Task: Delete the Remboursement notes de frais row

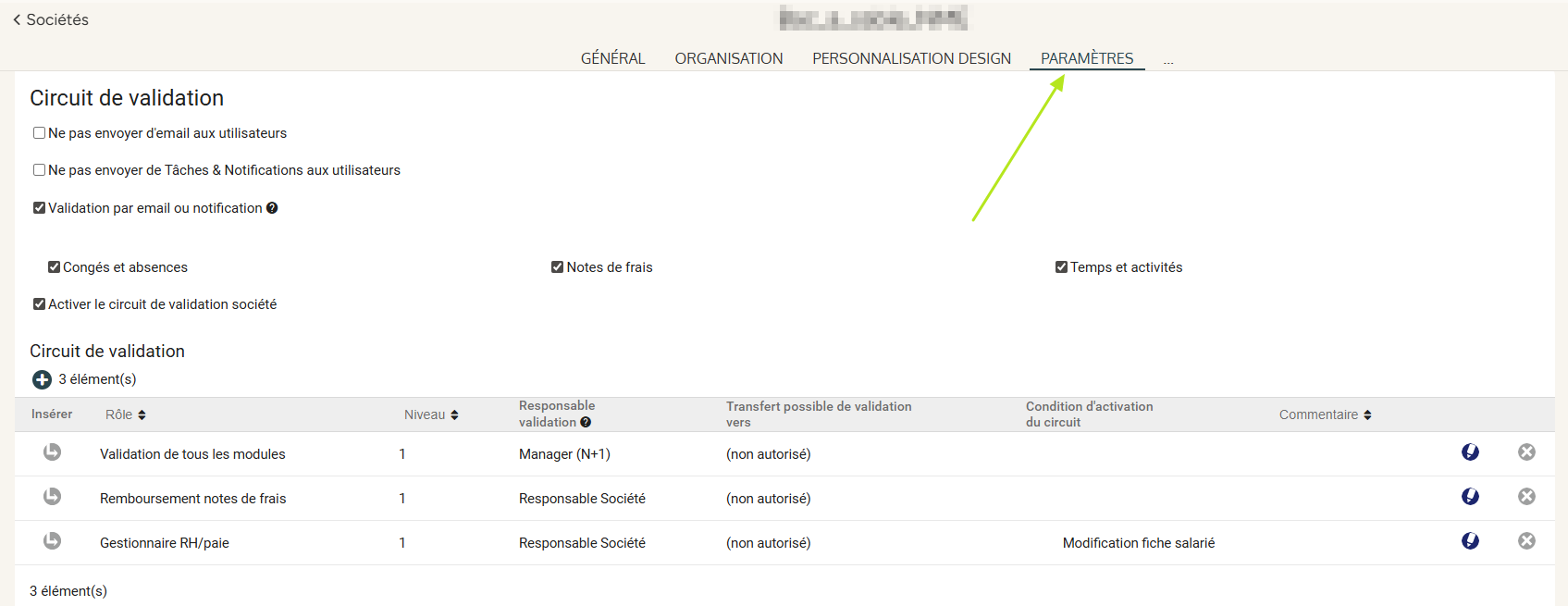Action: (1526, 497)
